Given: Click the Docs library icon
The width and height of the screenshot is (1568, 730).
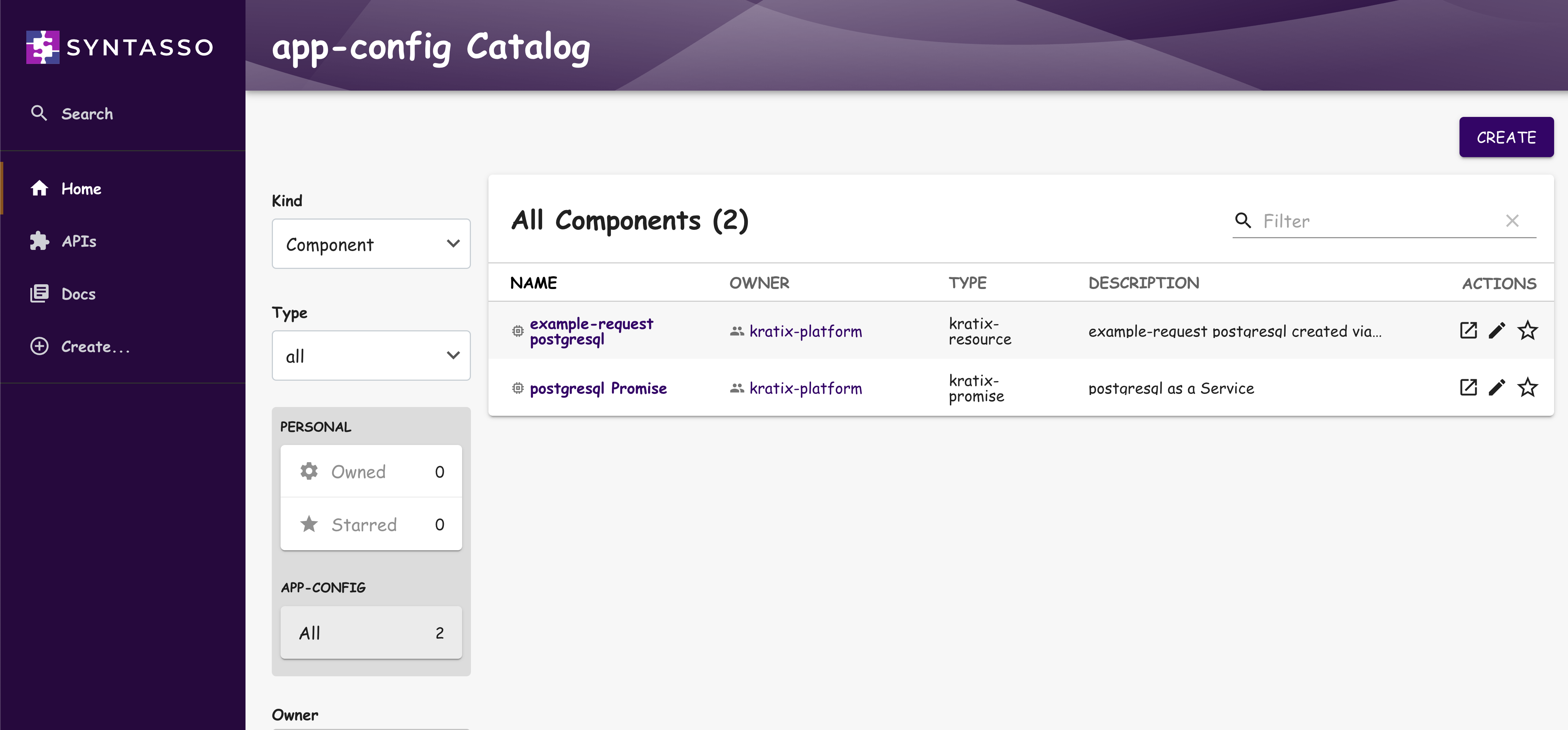Looking at the screenshot, I should click(x=39, y=293).
